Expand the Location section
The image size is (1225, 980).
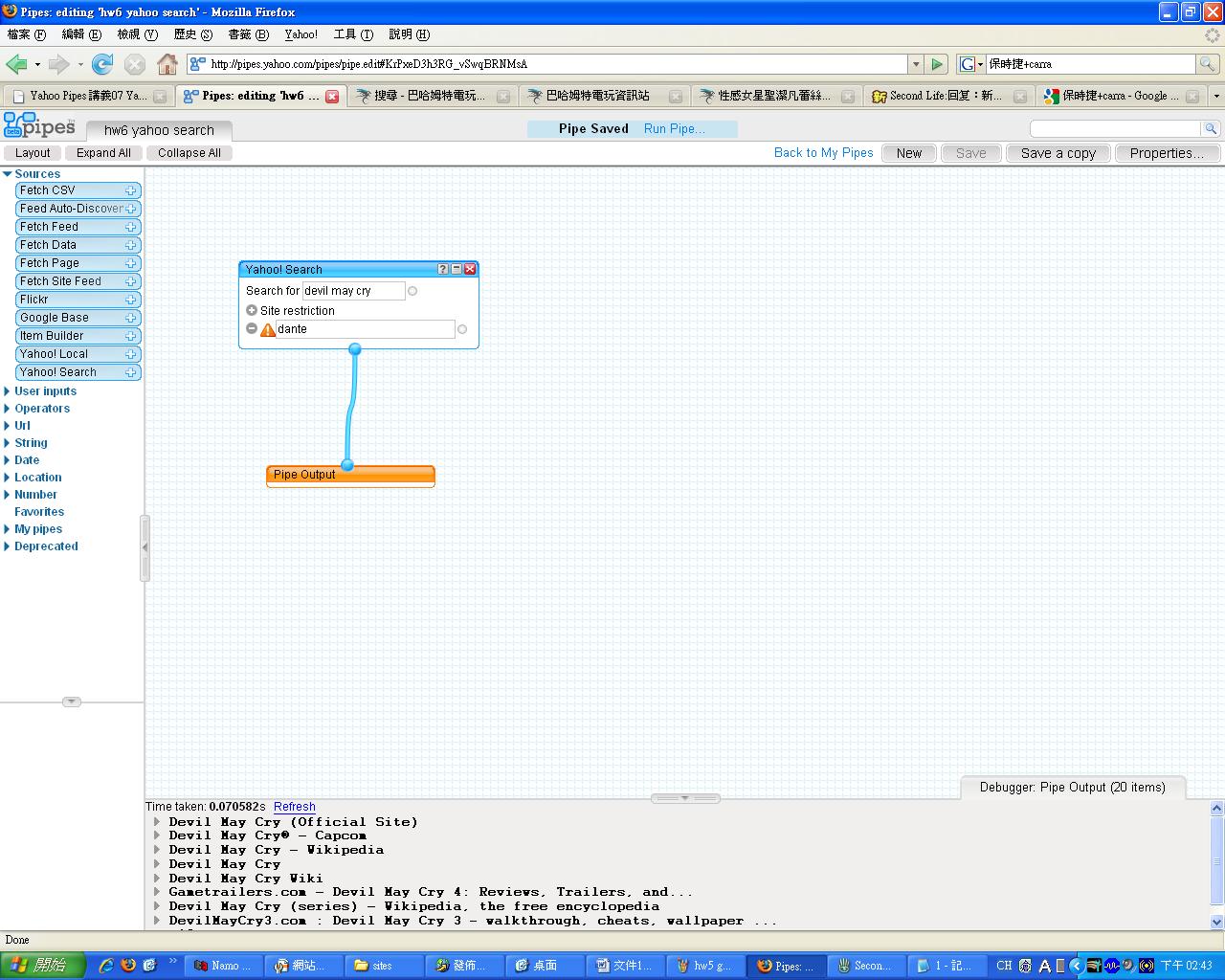7,478
